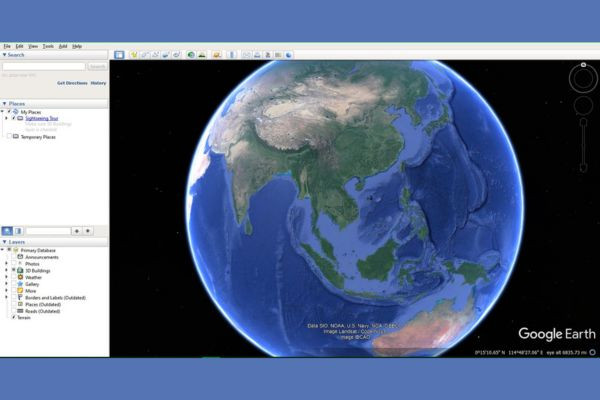Image resolution: width=600 pixels, height=400 pixels.
Task: Click the Search button
Action: point(97,67)
